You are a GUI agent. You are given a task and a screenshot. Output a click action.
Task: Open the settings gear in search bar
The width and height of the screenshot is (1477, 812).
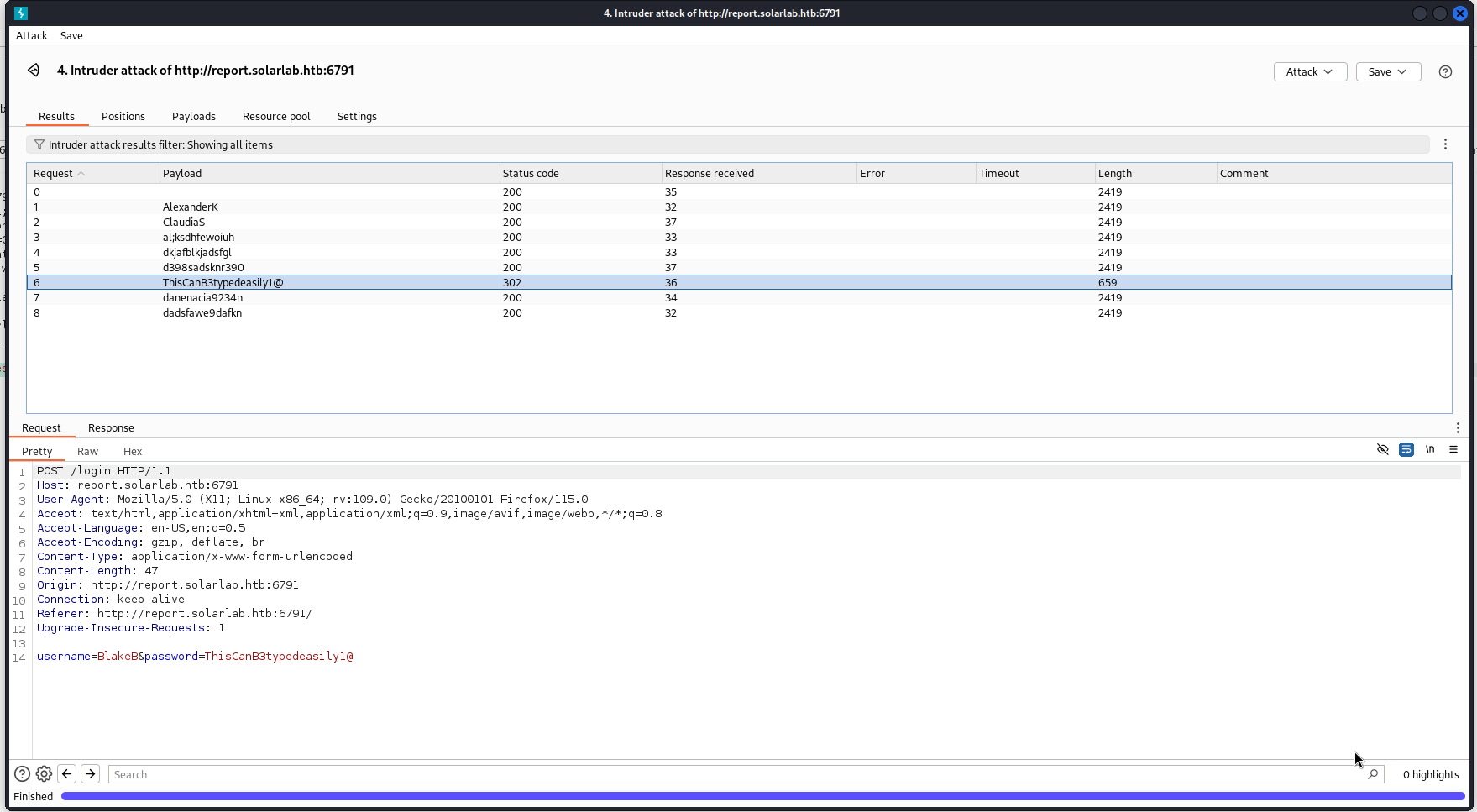pyautogui.click(x=45, y=774)
